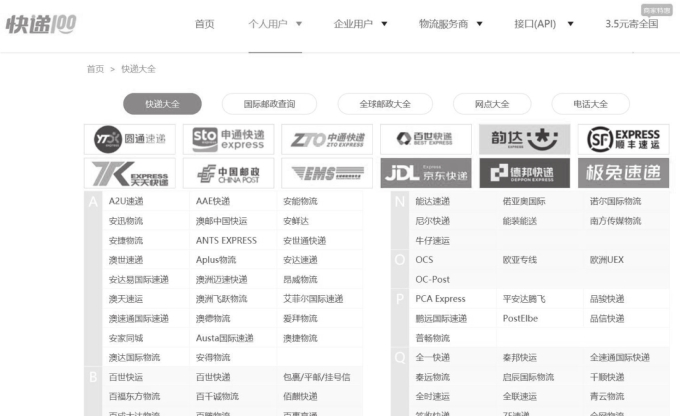Viewport: 680px width, 416px height.
Task: Open the 全一快递 courier link
Action: click(x=433, y=357)
